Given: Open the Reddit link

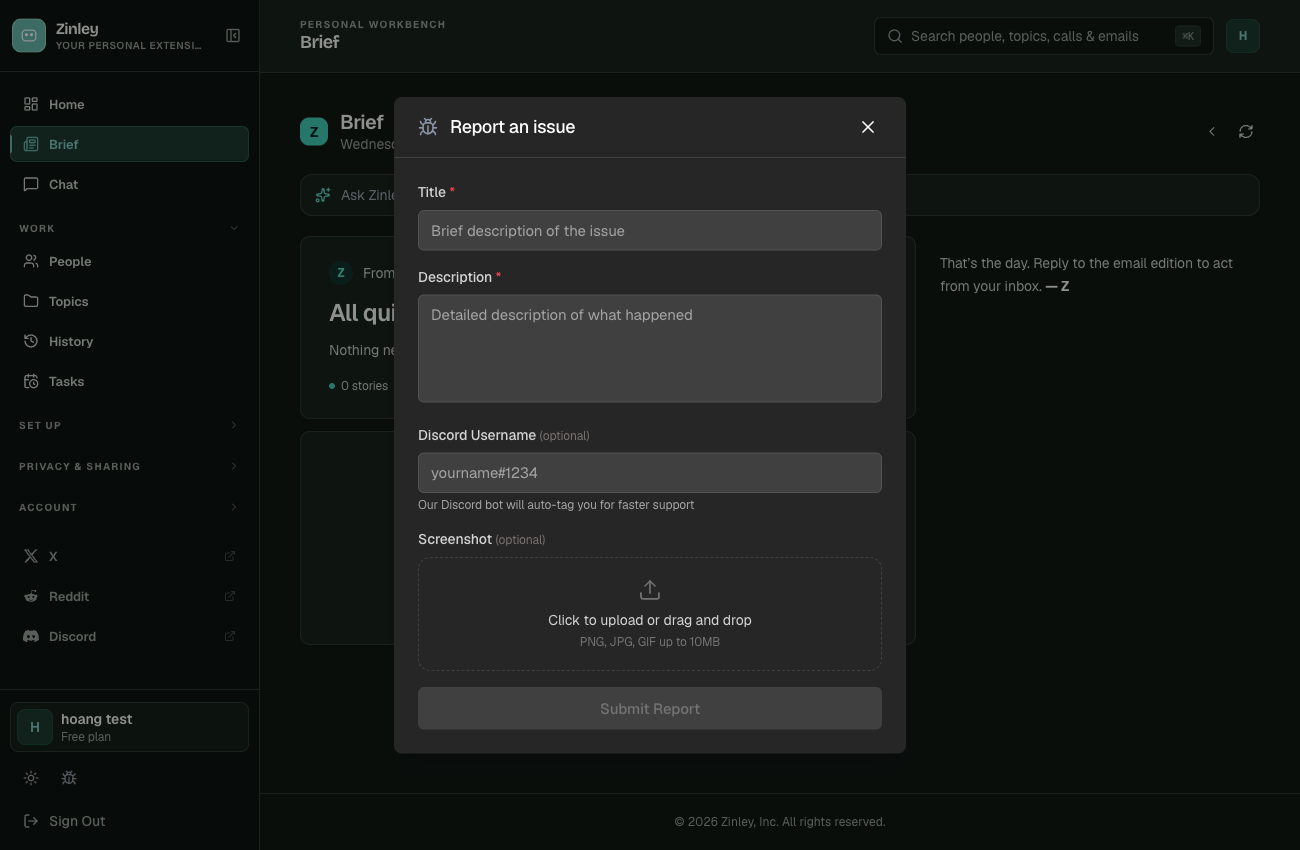Looking at the screenshot, I should pyautogui.click(x=129, y=596).
